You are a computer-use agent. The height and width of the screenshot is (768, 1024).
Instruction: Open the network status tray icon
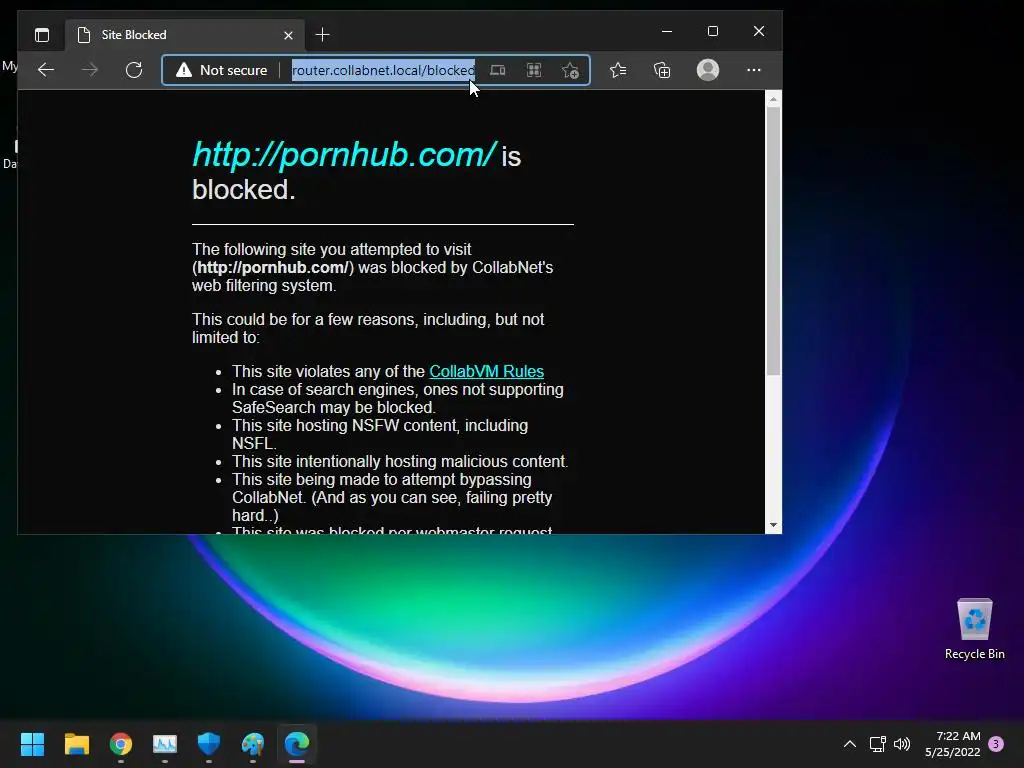pyautogui.click(x=878, y=744)
